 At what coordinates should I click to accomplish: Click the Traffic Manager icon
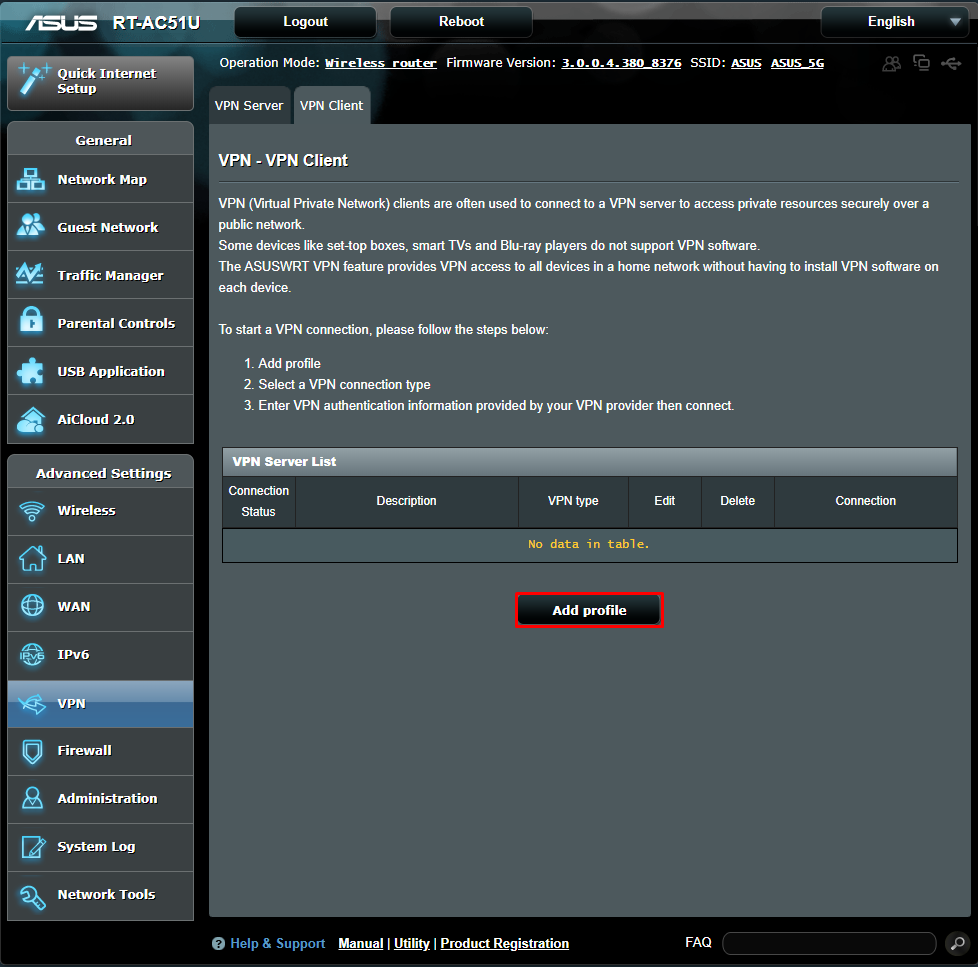(31, 275)
